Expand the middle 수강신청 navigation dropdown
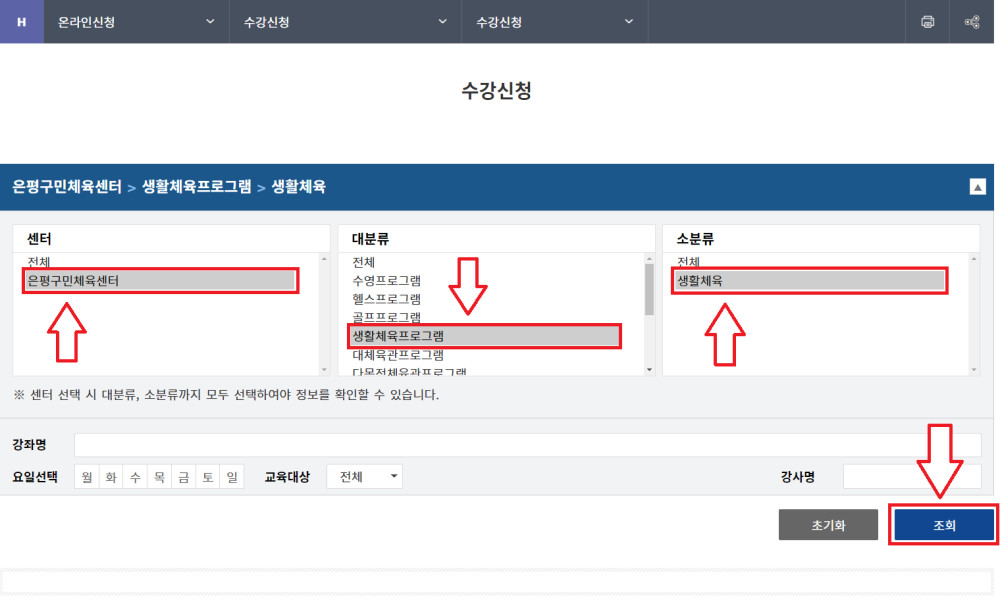 (345, 21)
